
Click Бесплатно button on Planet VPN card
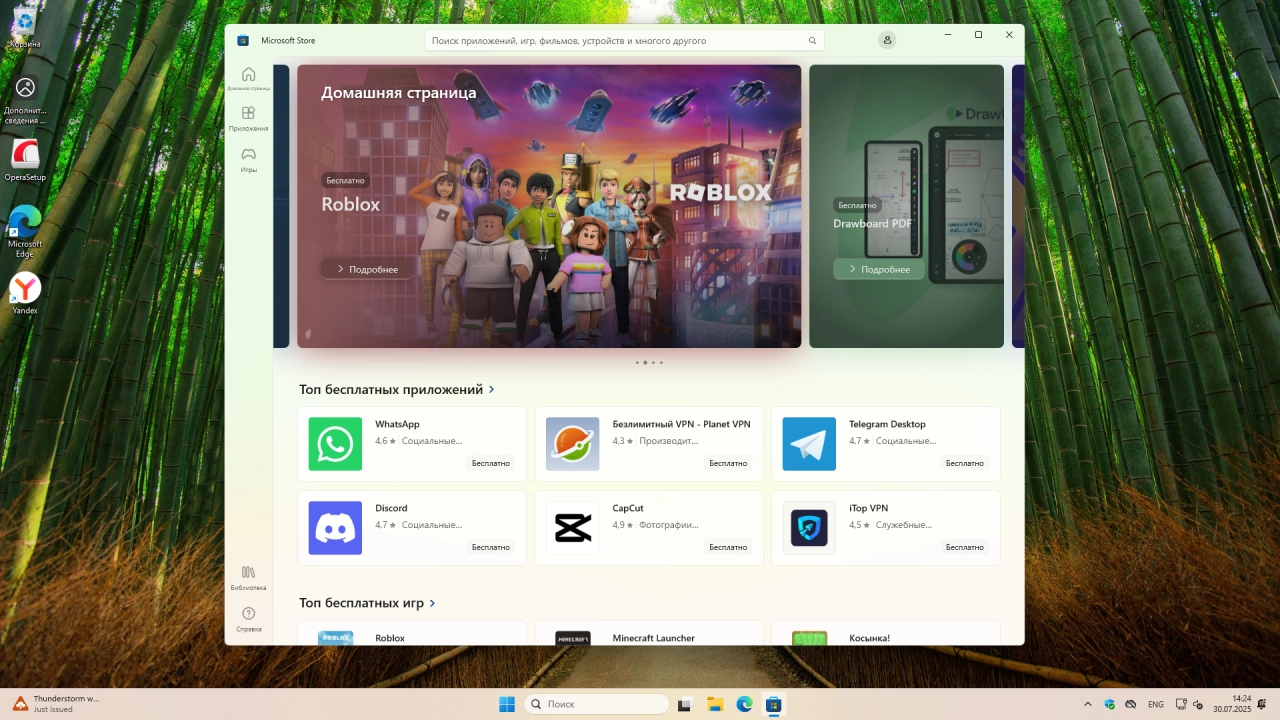click(728, 463)
